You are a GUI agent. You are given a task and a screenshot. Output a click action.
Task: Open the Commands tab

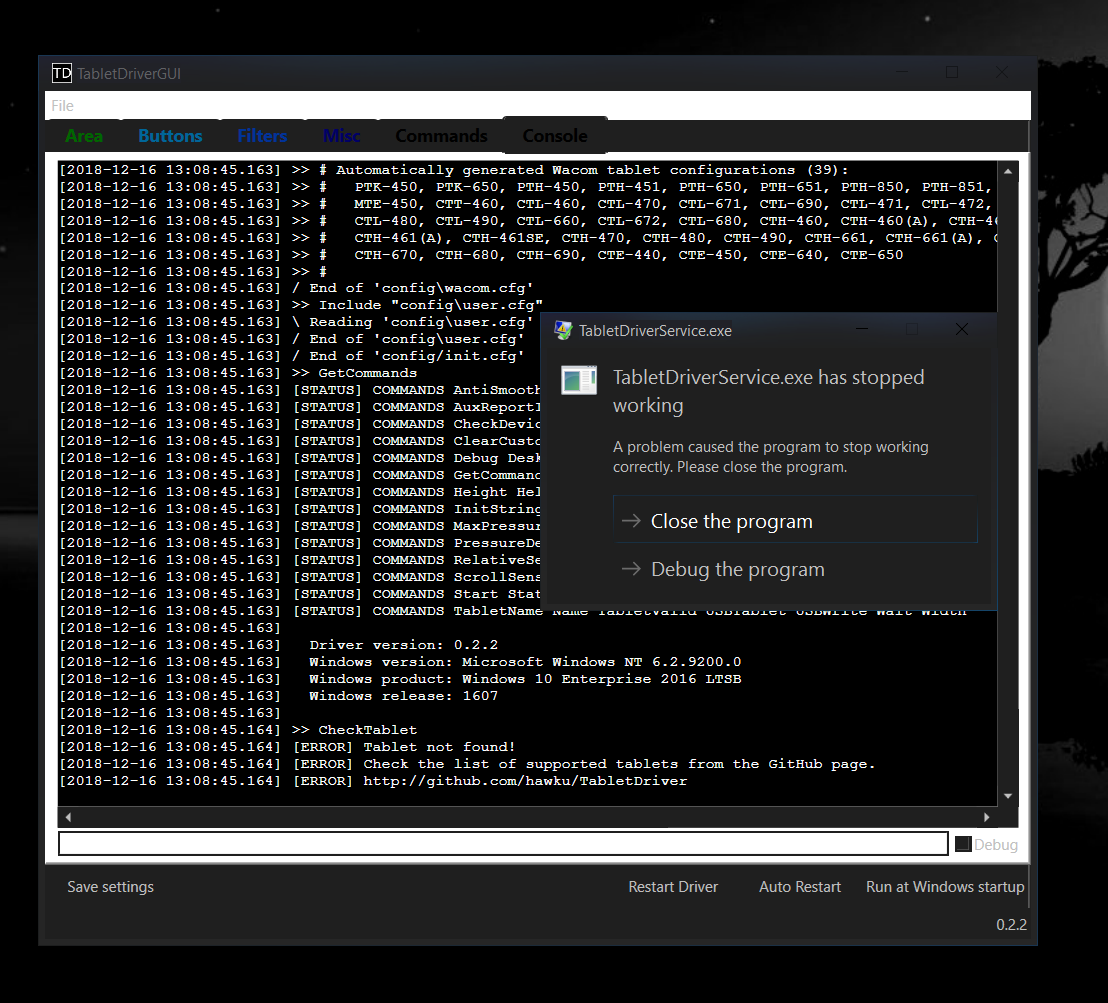[x=441, y=136]
